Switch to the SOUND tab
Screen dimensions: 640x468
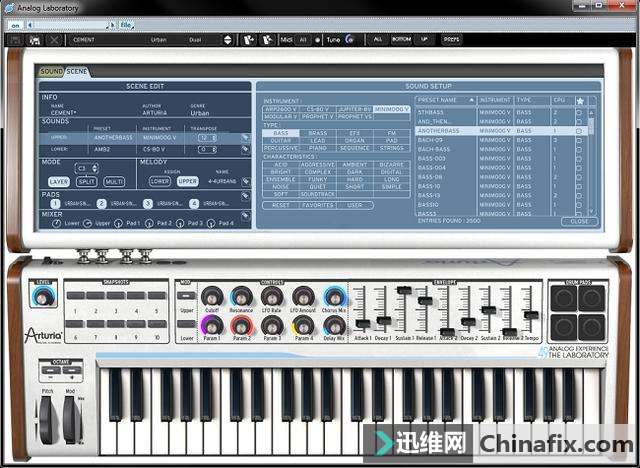pyautogui.click(x=51, y=72)
